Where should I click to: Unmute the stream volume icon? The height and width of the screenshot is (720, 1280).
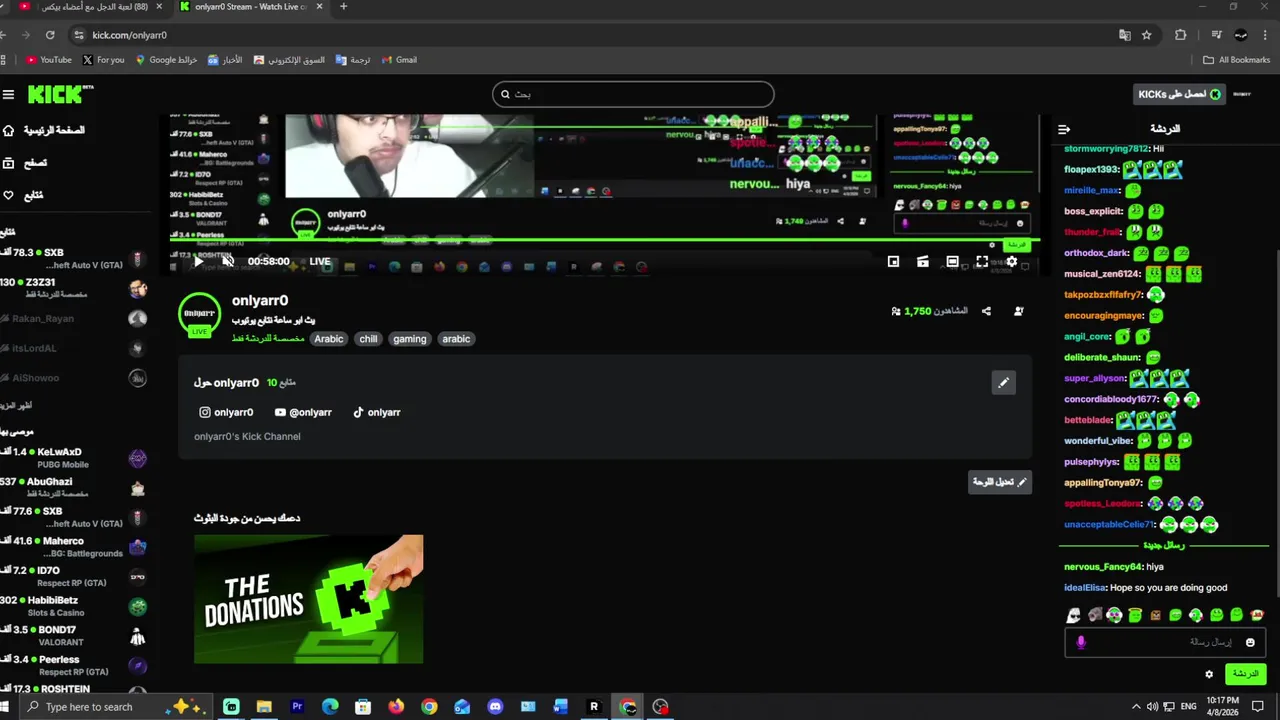[227, 262]
